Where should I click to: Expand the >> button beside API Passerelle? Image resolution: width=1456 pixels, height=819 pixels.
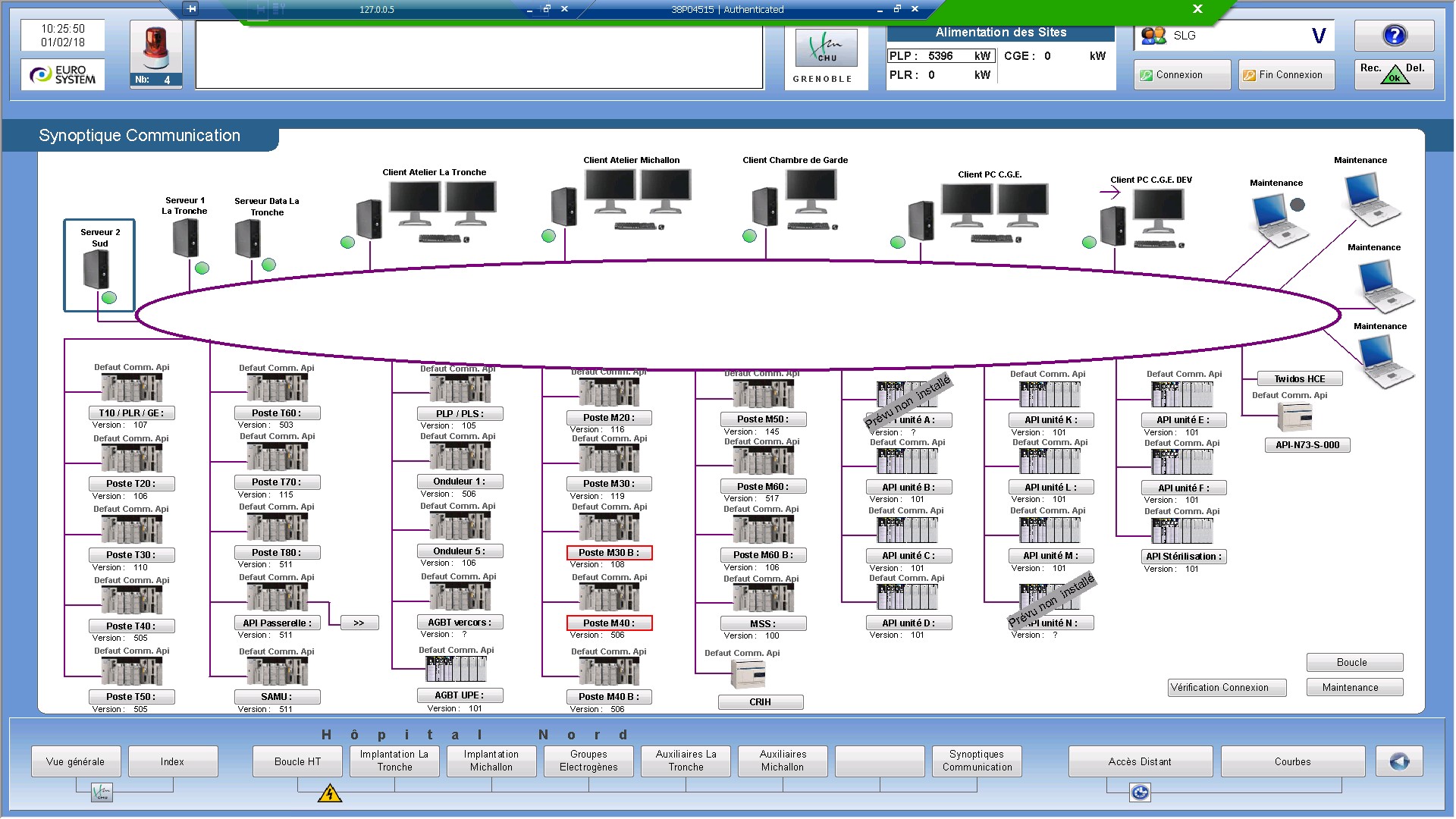click(359, 623)
